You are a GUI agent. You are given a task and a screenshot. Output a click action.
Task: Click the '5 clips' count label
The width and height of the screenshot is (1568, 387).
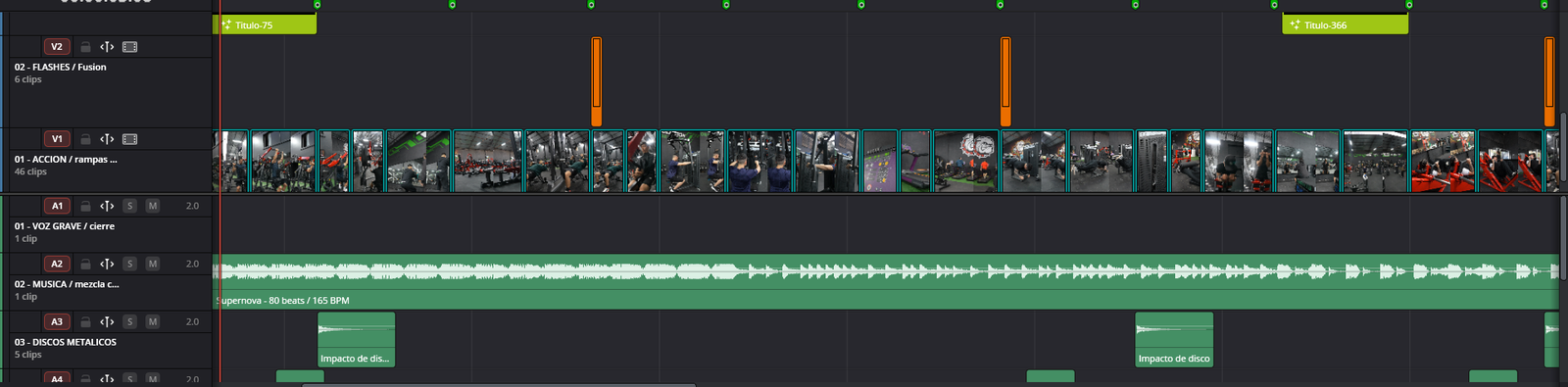point(27,355)
